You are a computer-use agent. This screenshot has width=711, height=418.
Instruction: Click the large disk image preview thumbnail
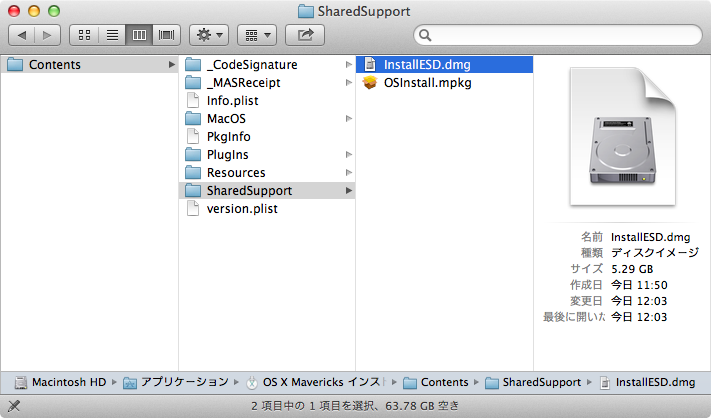pyautogui.click(x=623, y=136)
